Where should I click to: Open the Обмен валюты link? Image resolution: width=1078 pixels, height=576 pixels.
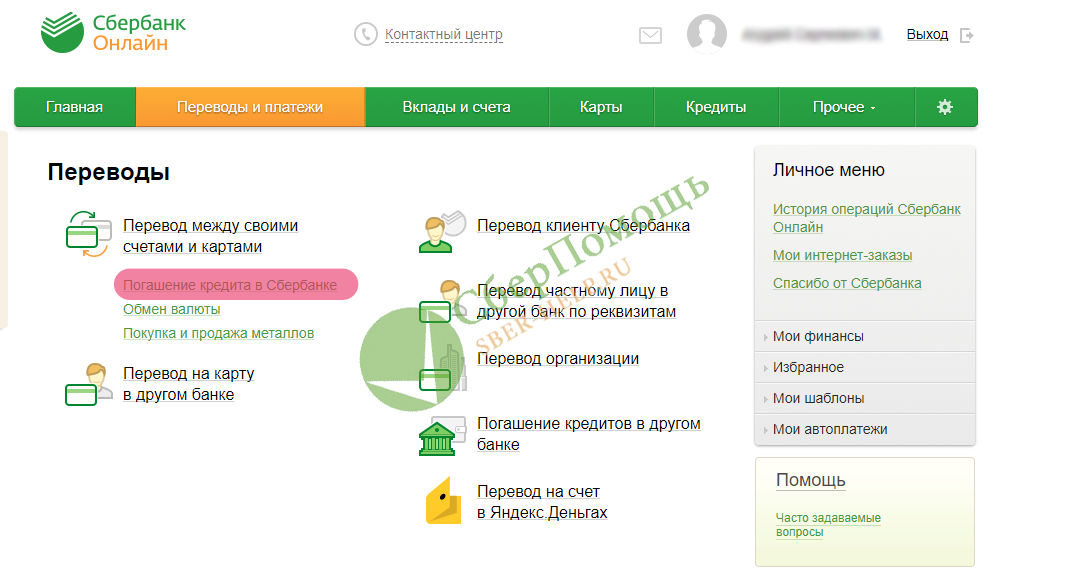[x=172, y=309]
